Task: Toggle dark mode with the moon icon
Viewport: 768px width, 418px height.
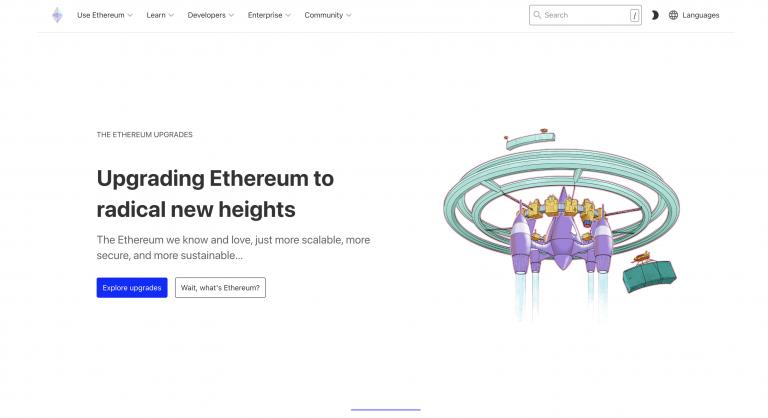Action: coord(655,15)
